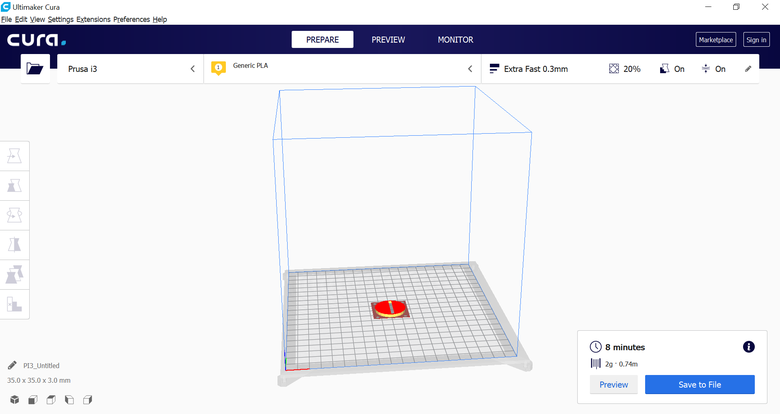Click the open file folder icon

point(35,69)
